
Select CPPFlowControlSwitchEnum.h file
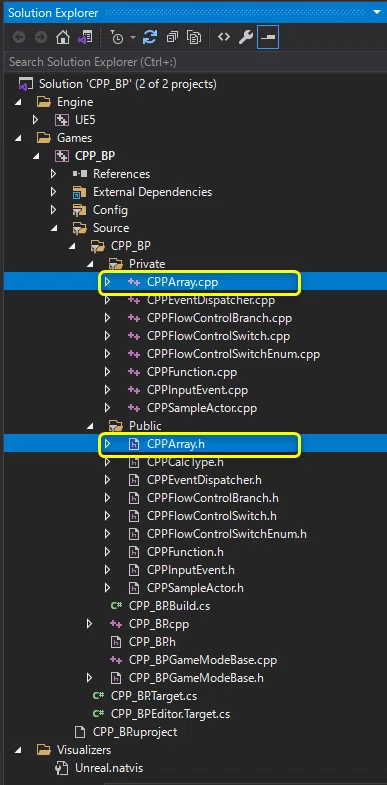(227, 535)
